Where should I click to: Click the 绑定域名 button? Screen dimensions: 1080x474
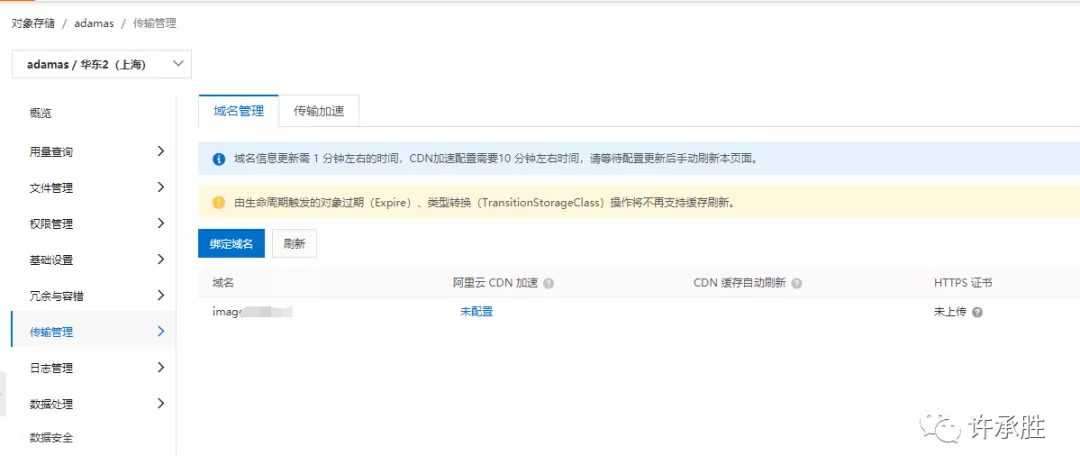click(x=231, y=244)
